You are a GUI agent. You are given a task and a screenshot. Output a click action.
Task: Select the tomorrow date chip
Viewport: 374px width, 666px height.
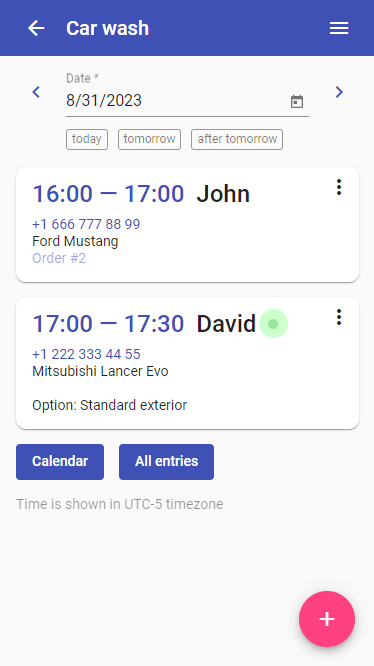(149, 139)
